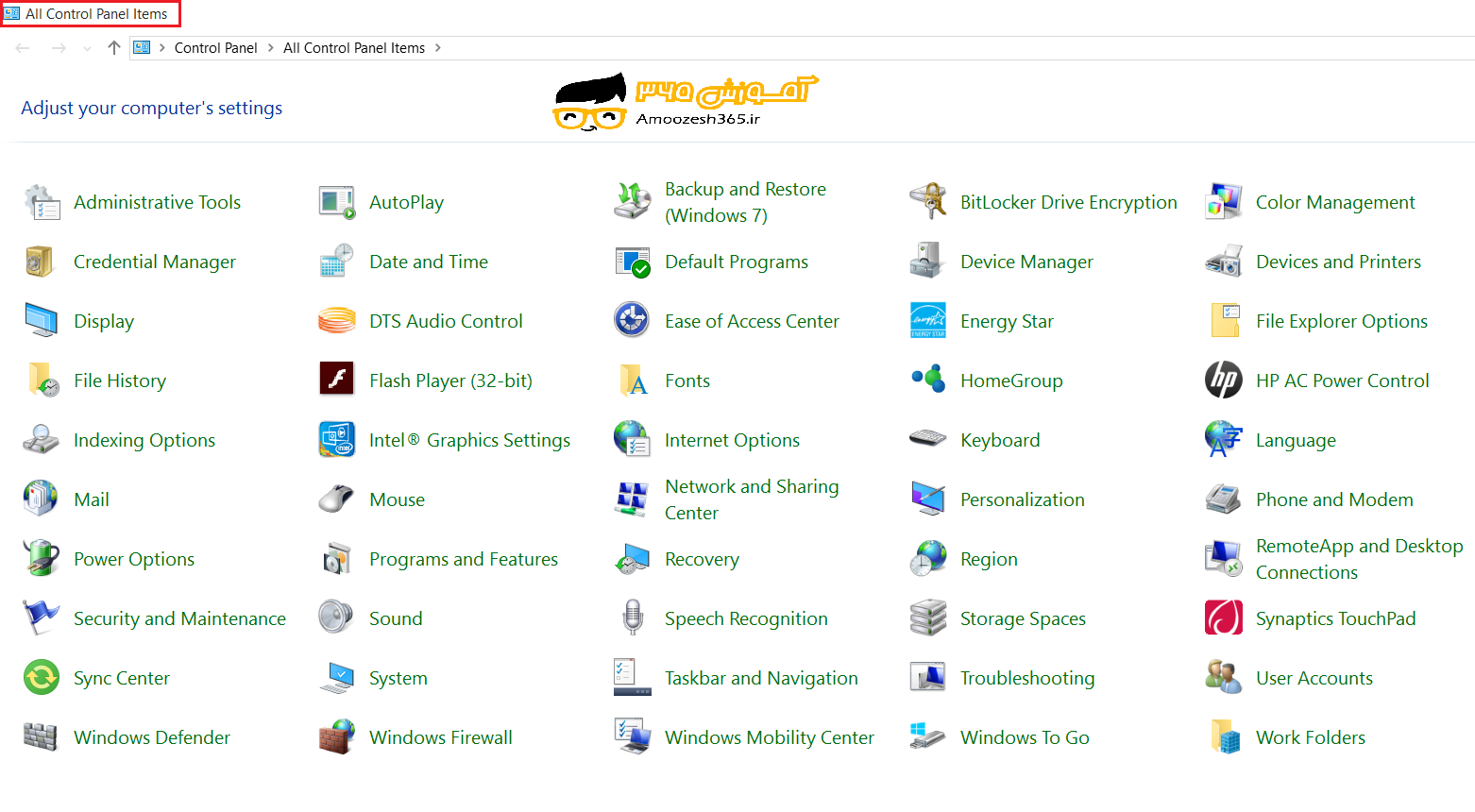Screen dimensions: 1475x812
Task: Open the HomeGroup icon
Action: [x=928, y=381]
